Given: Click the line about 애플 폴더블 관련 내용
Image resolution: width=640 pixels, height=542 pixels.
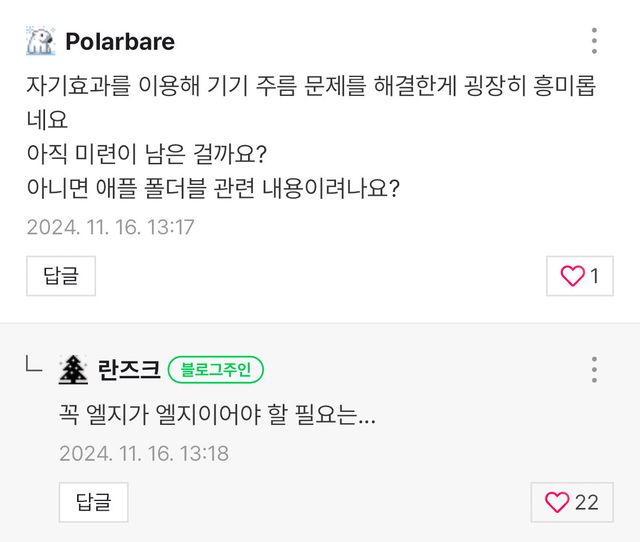Looking at the screenshot, I should 213,189.
